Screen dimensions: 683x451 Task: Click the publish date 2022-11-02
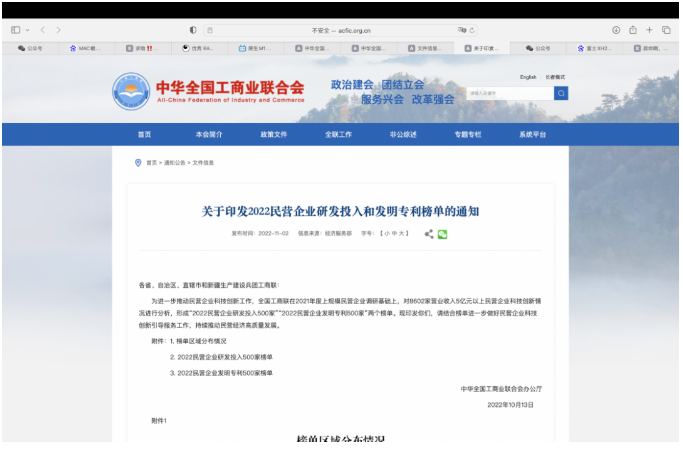click(274, 234)
